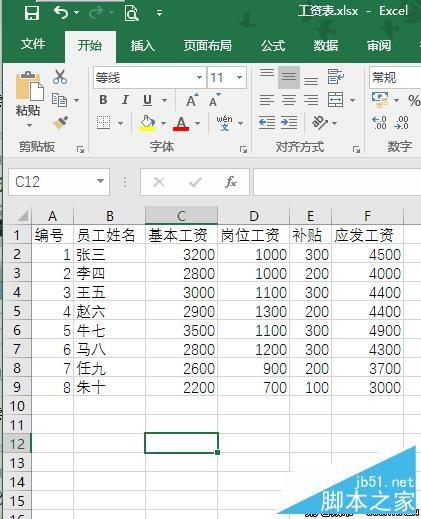Select the Format Painter brush icon
The height and width of the screenshot is (519, 421).
61,122
